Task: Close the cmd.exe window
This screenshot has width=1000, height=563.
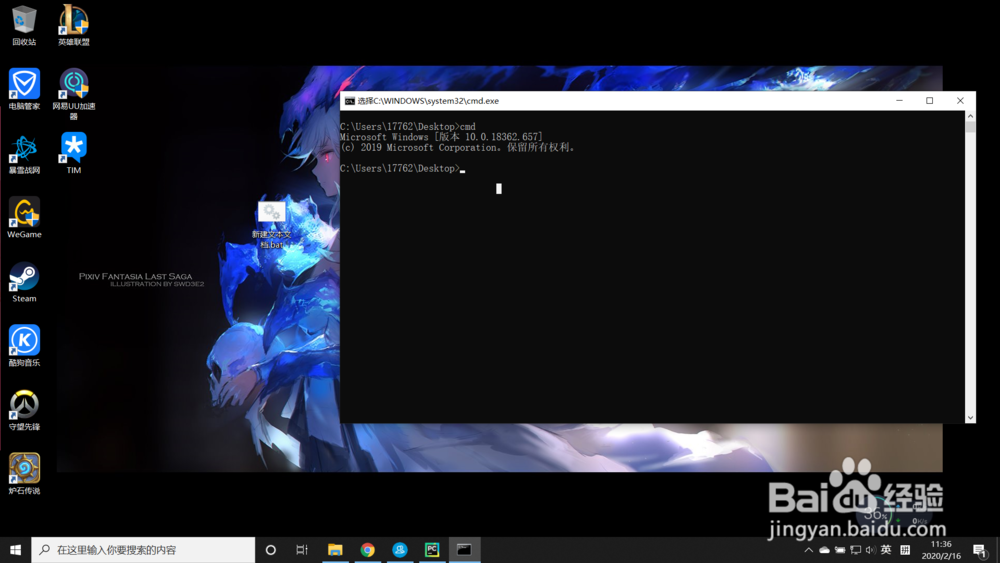Action: pyautogui.click(x=960, y=101)
